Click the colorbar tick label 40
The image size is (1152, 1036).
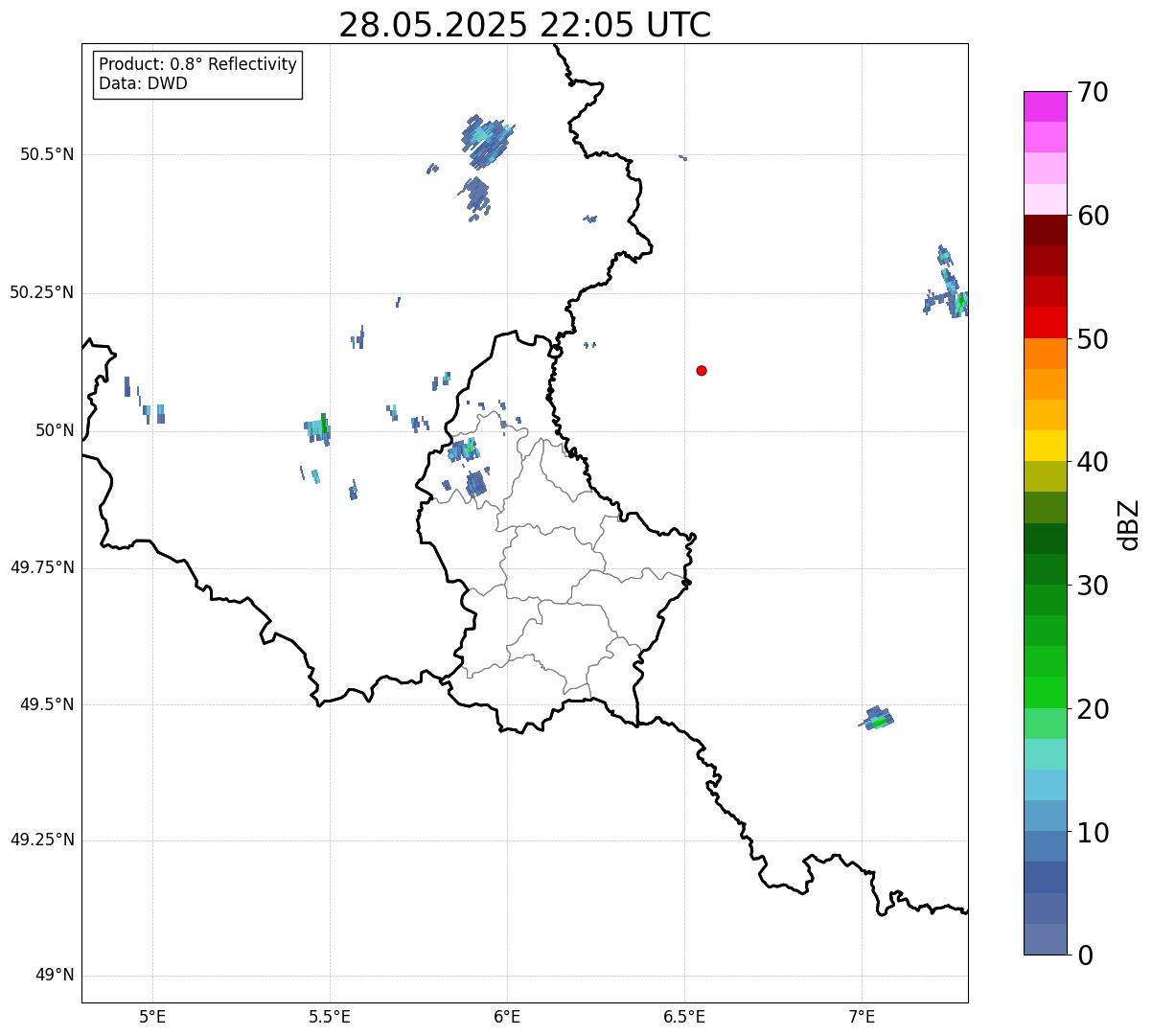pos(1093,462)
